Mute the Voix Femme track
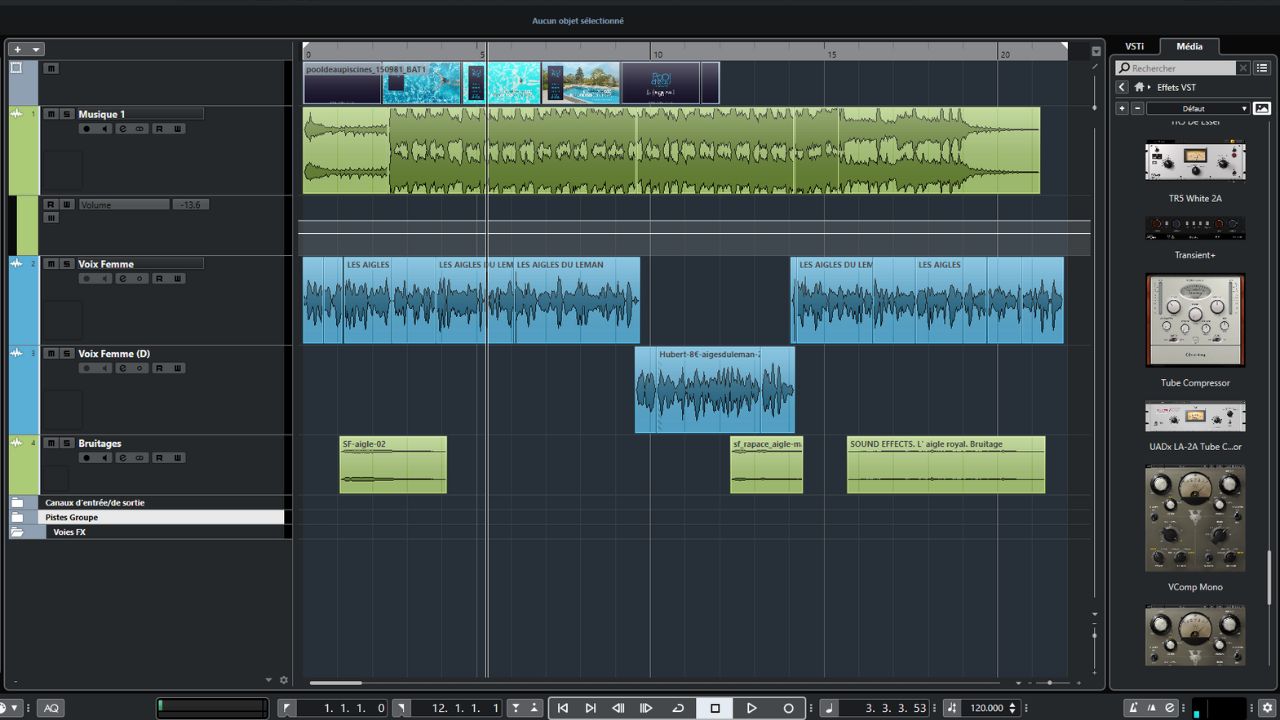This screenshot has width=1280, height=720. click(52, 264)
